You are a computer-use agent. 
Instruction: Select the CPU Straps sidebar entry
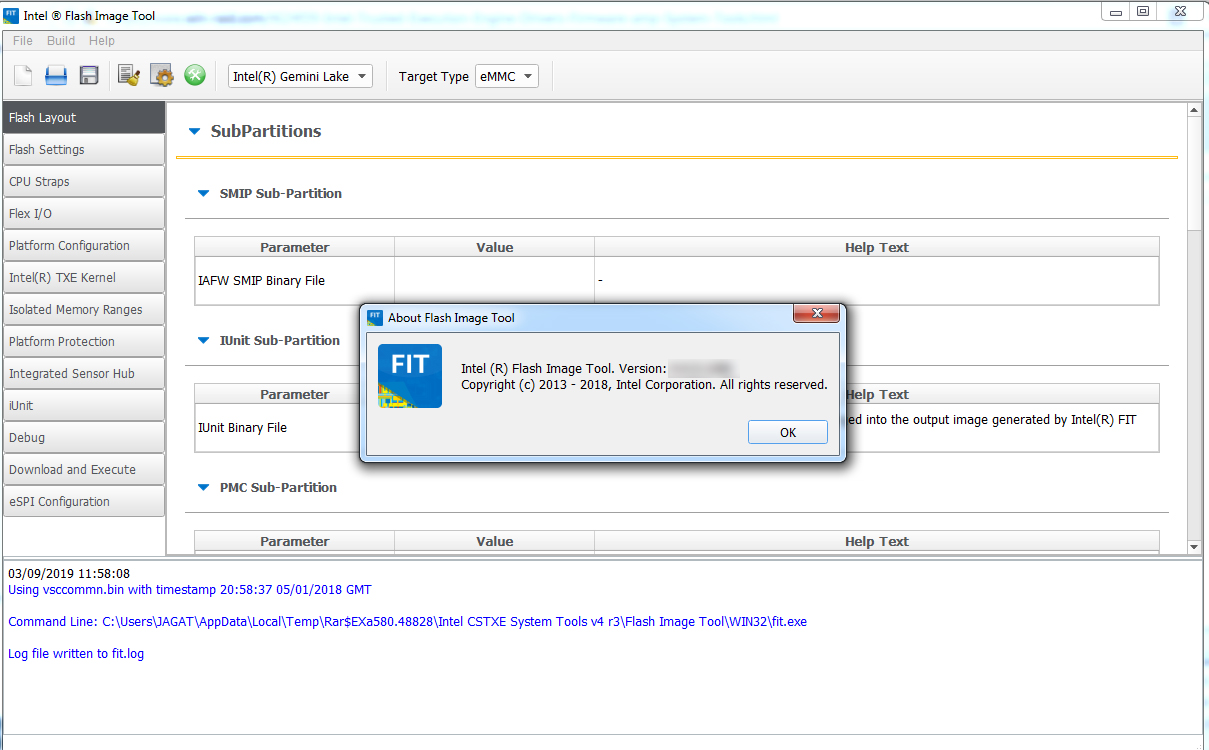(x=84, y=181)
